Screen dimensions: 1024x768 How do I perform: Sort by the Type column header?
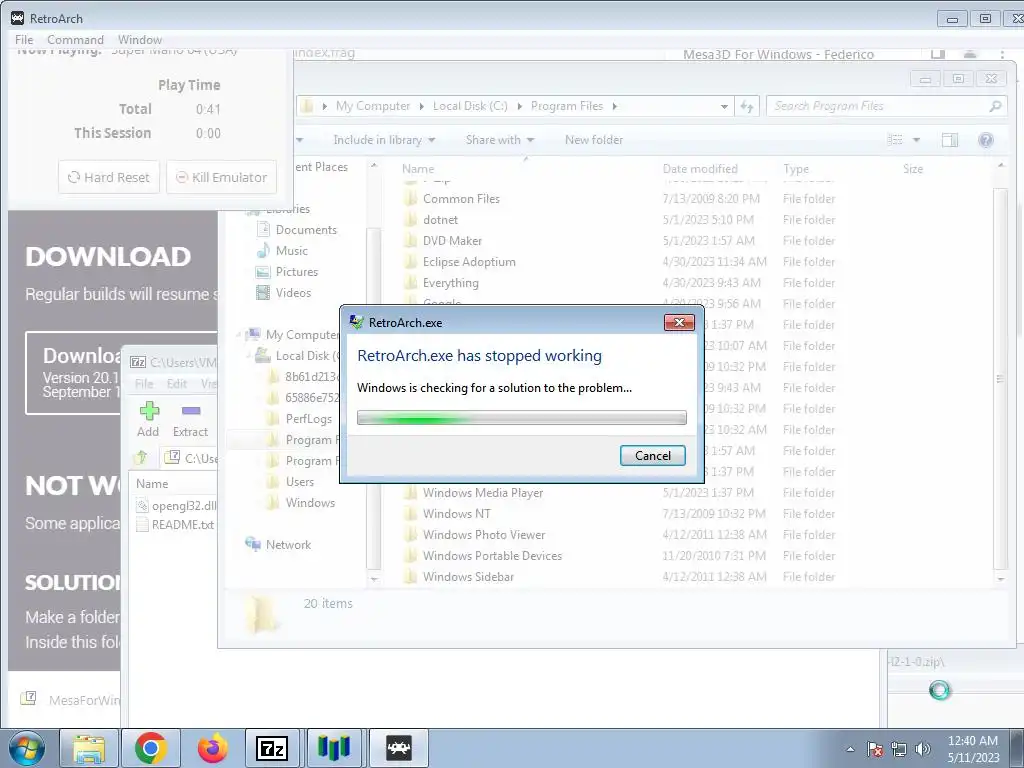pyautogui.click(x=796, y=168)
